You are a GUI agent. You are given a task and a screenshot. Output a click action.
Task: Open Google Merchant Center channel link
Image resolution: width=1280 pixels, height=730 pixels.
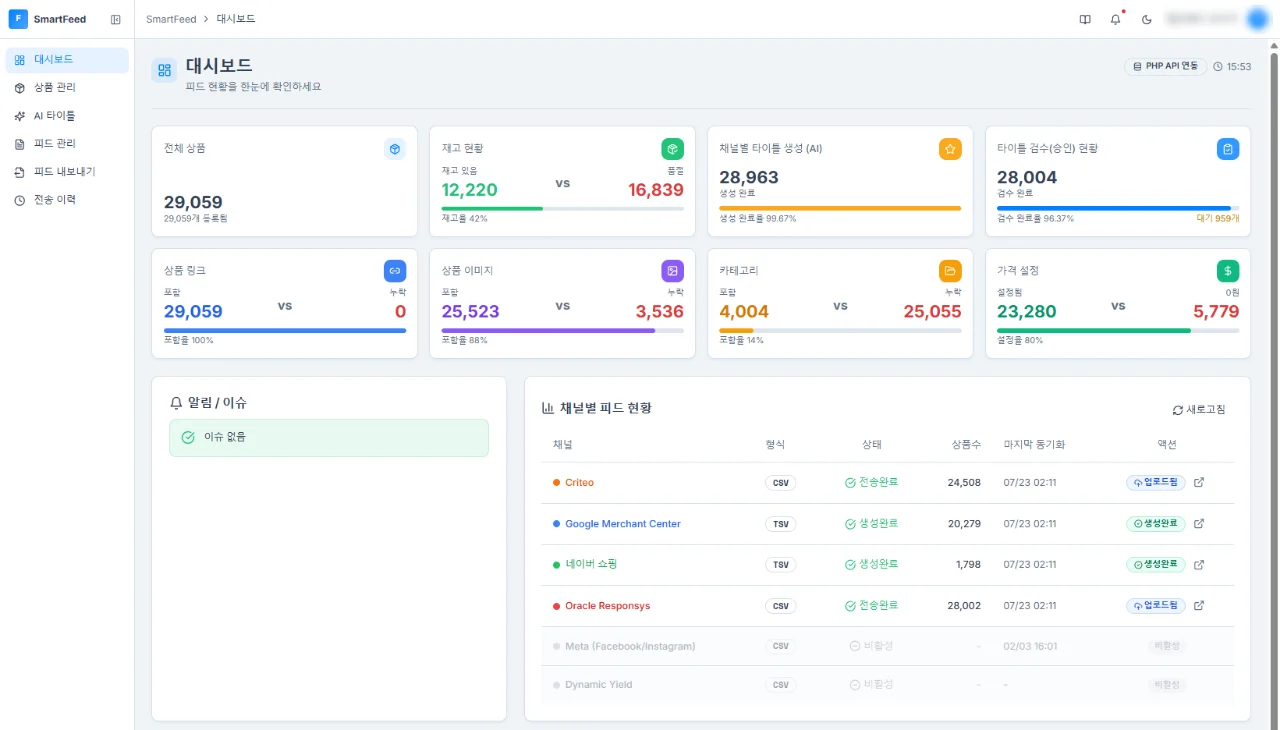tap(622, 524)
